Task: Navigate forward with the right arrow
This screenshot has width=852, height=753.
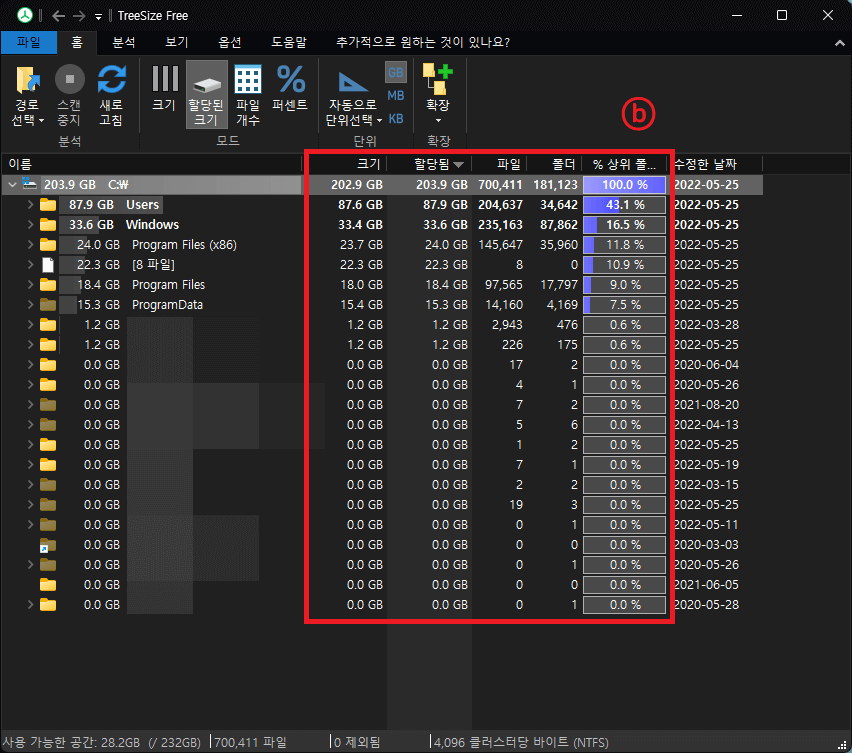Action: (x=79, y=16)
